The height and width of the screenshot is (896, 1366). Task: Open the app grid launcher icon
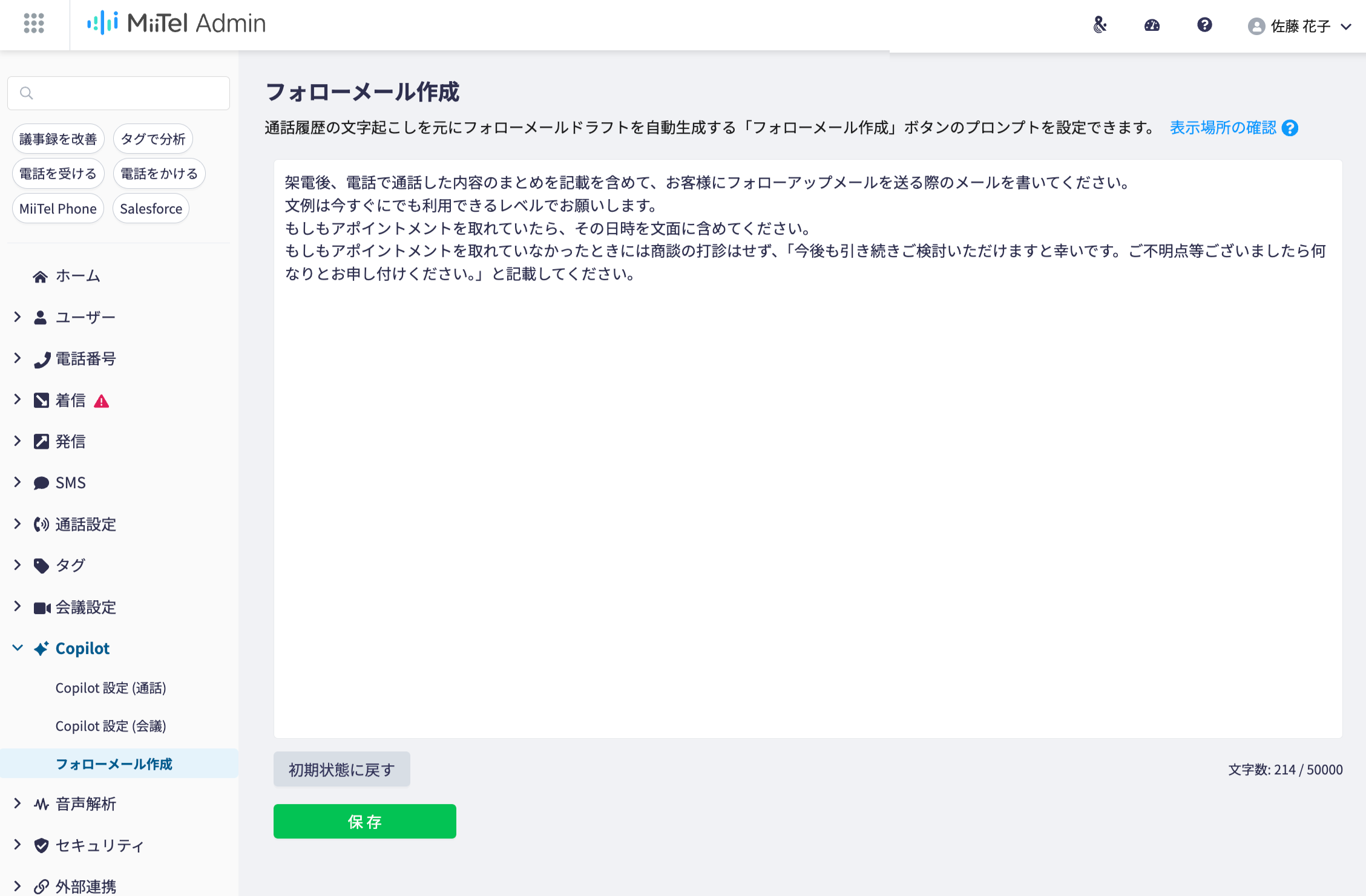[x=34, y=24]
